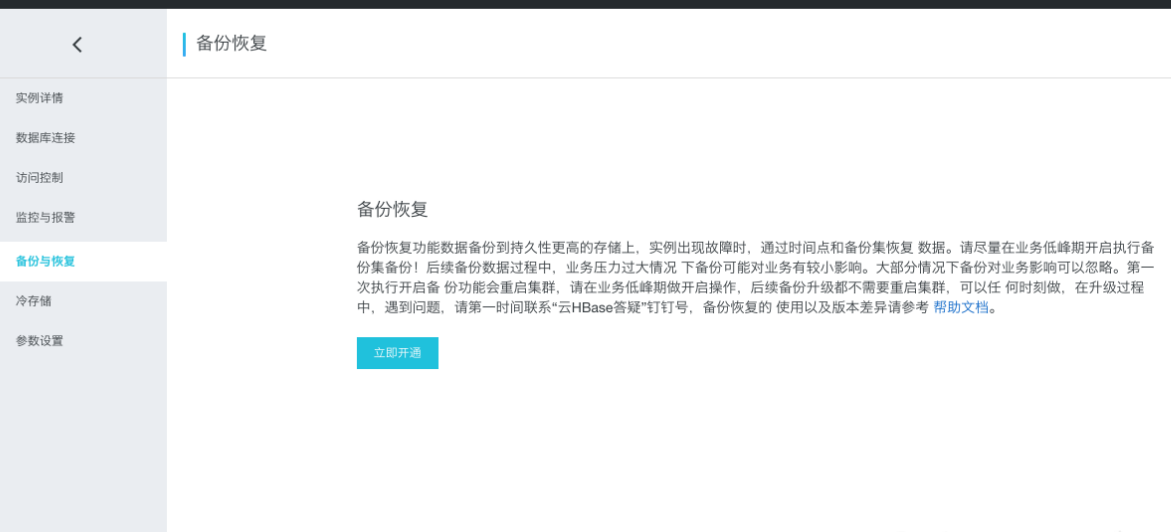Select the active 备份与恢复 menu item
Image resolution: width=1171 pixels, height=532 pixels.
point(45,261)
